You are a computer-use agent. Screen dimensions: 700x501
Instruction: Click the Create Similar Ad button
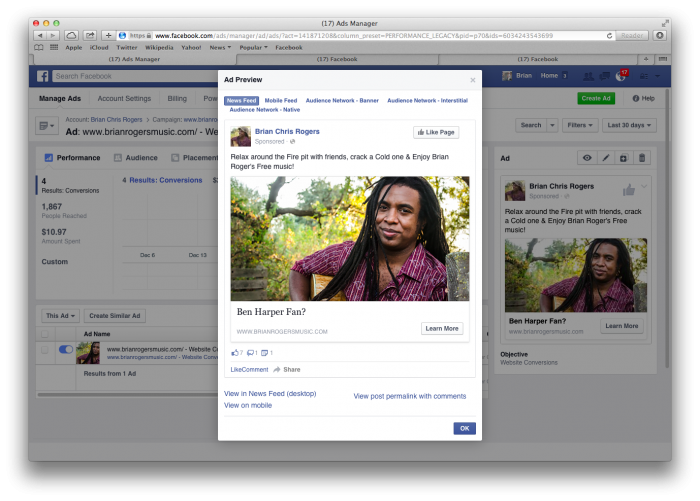click(115, 316)
